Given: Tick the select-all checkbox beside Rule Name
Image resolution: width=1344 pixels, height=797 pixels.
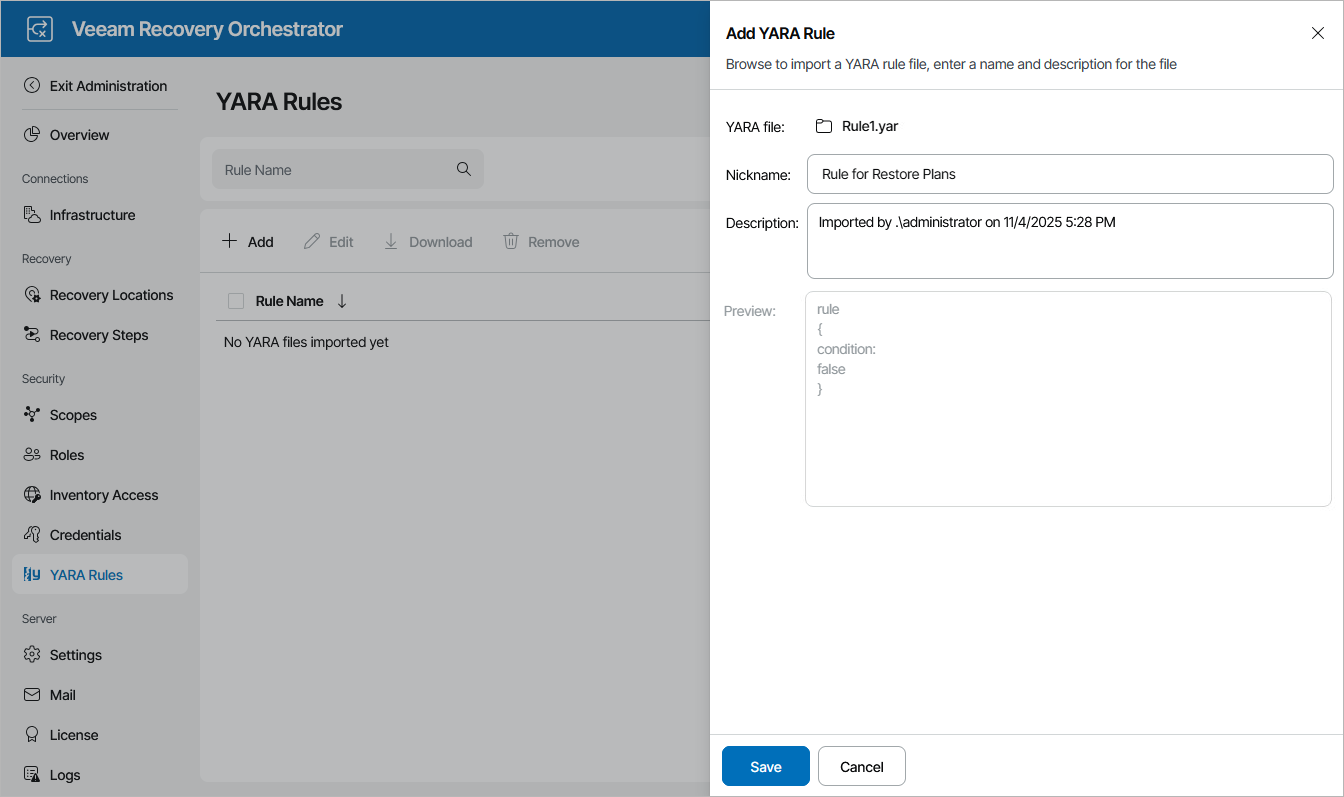Looking at the screenshot, I should [236, 301].
